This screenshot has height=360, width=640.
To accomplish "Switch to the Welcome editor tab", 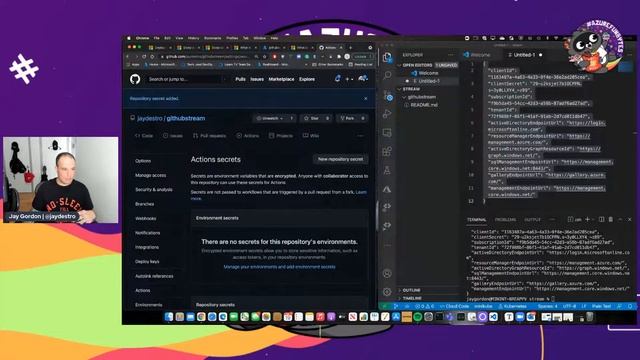I will (477, 55).
